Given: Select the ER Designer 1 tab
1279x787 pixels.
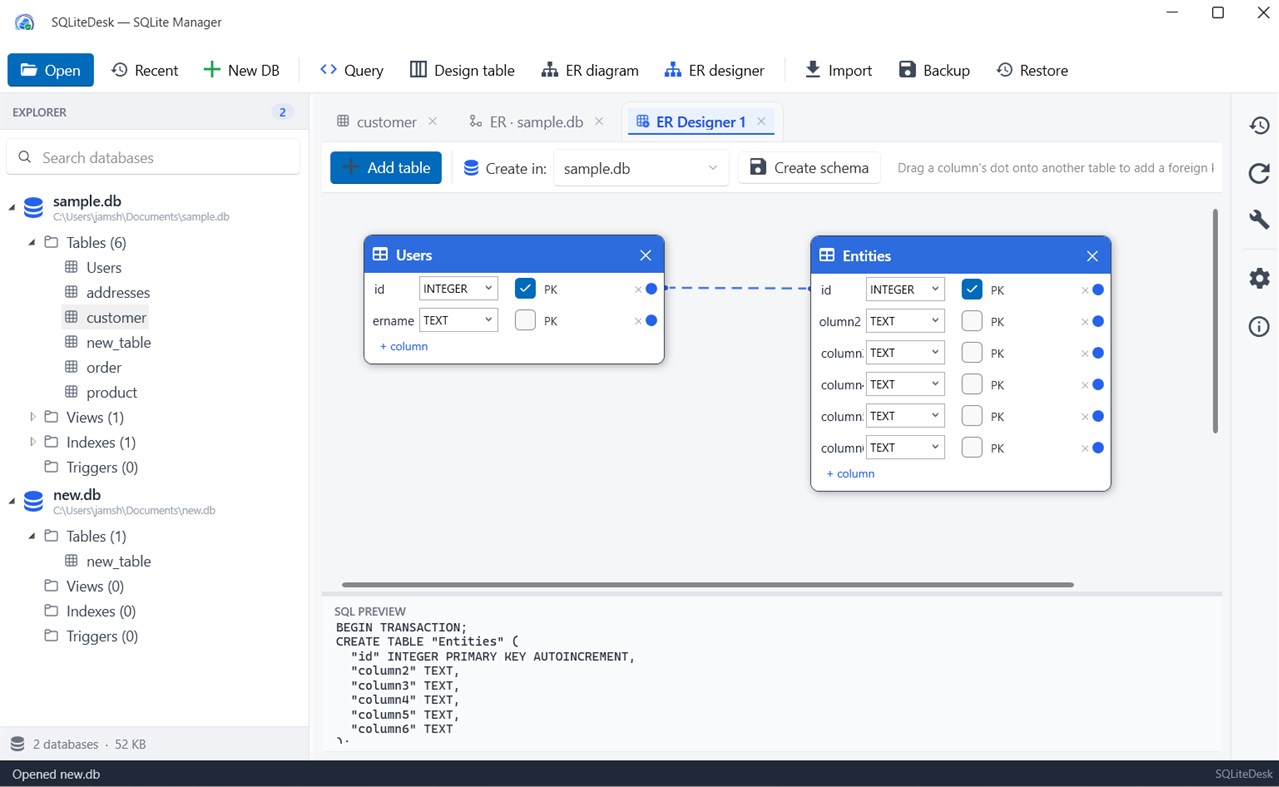Looking at the screenshot, I should (x=701, y=122).
